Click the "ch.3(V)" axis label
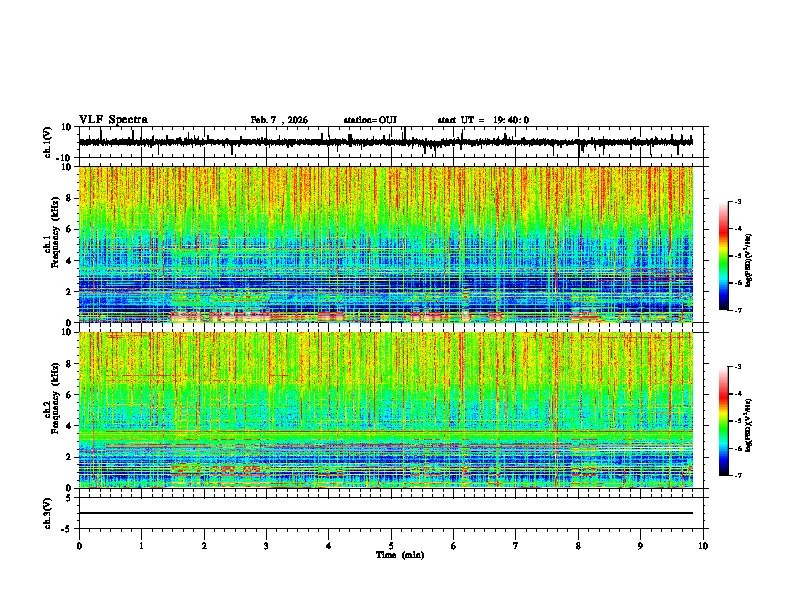 click(x=48, y=513)
